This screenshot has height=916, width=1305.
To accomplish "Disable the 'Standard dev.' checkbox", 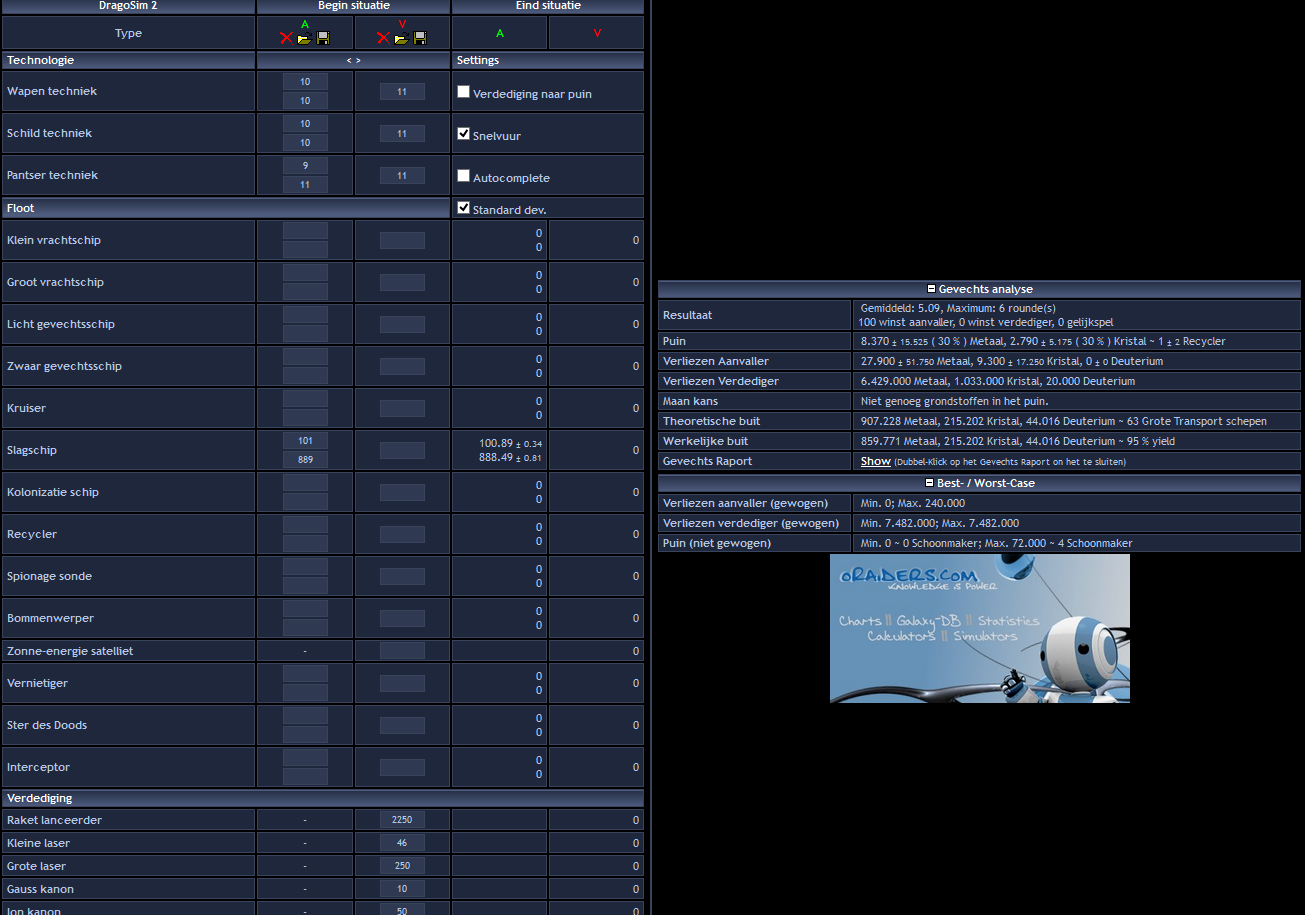I will pyautogui.click(x=463, y=208).
